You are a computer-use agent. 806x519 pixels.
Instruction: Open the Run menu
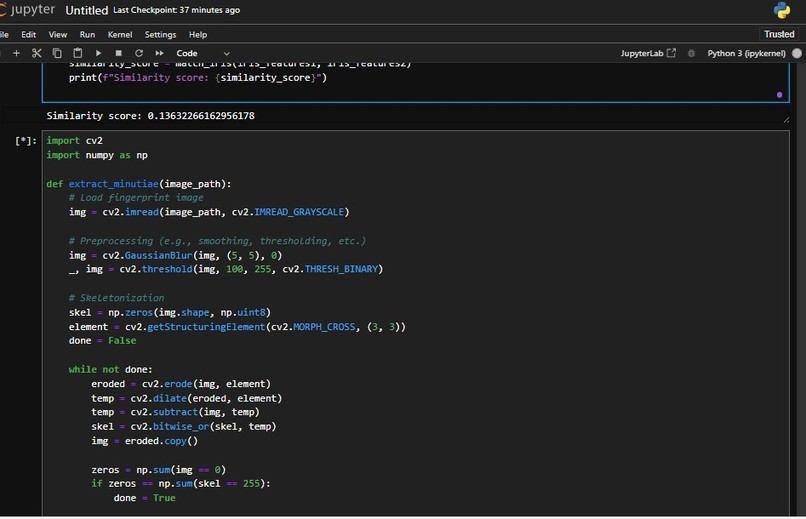click(87, 34)
